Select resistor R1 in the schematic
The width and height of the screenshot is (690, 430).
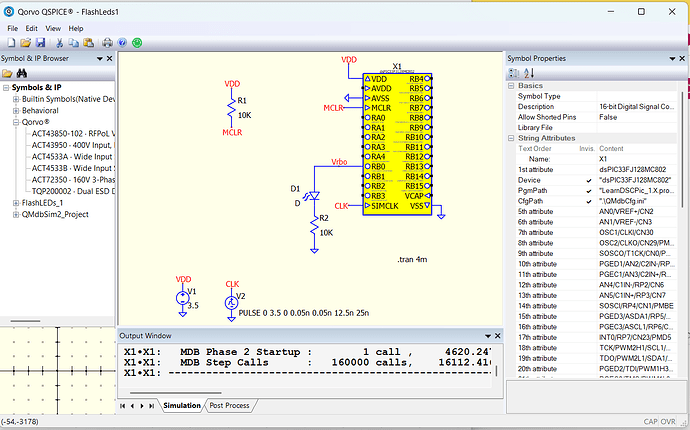point(231,108)
